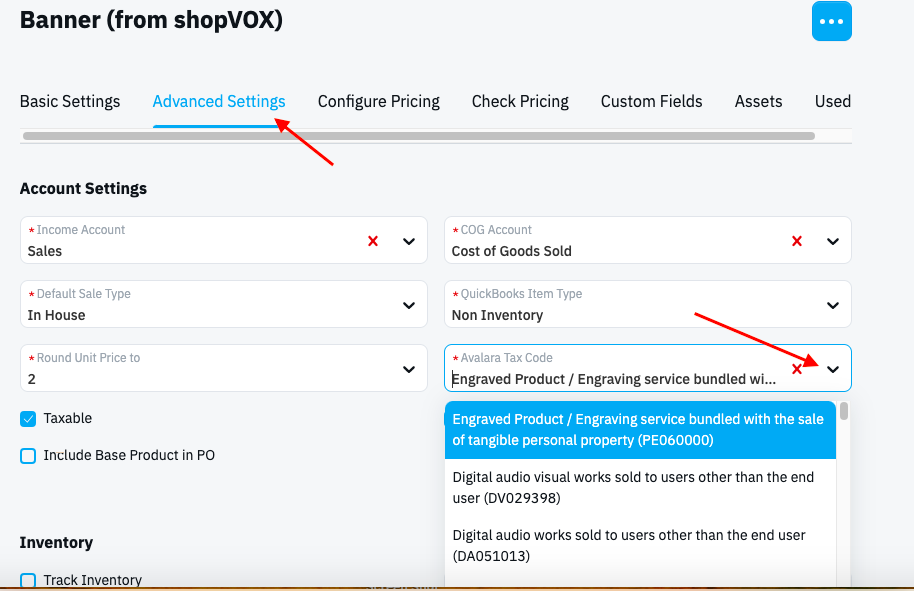The height and width of the screenshot is (591, 914).
Task: Enable Include Base Product in PO
Action: [x=28, y=456]
